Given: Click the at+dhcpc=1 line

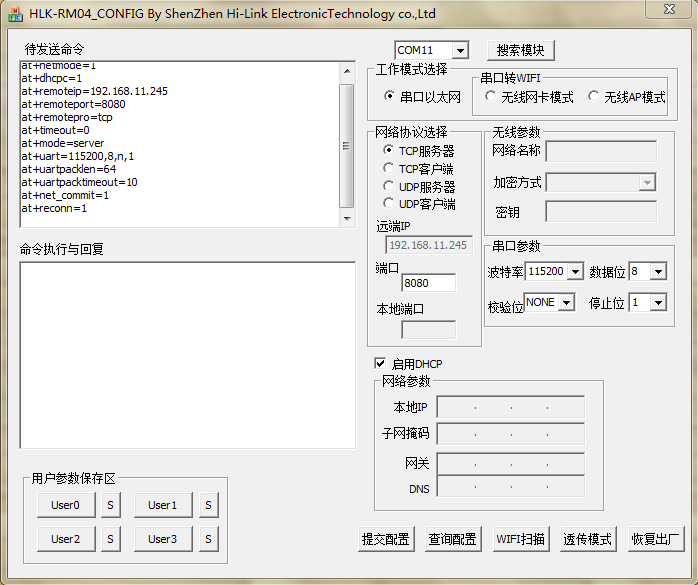Looking at the screenshot, I should coord(52,78).
